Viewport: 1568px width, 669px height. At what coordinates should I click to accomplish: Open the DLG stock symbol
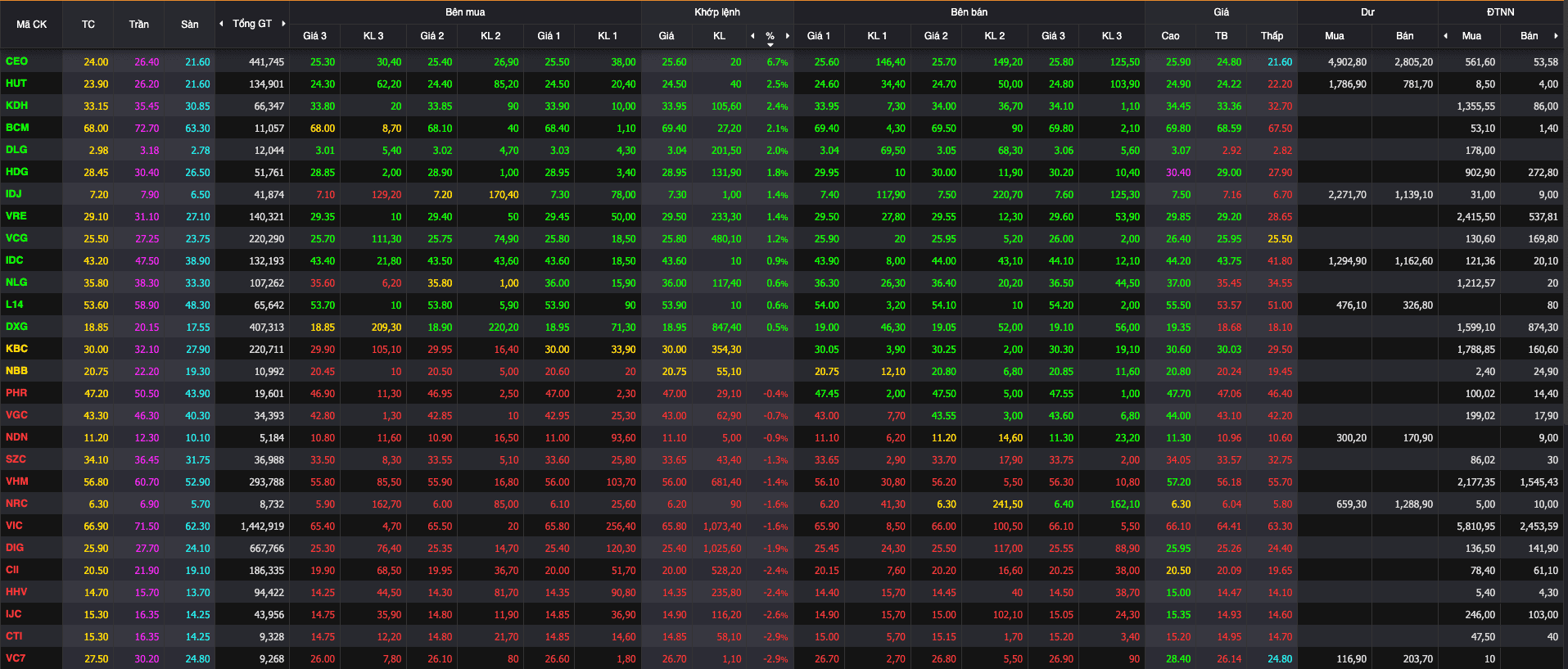pos(16,150)
